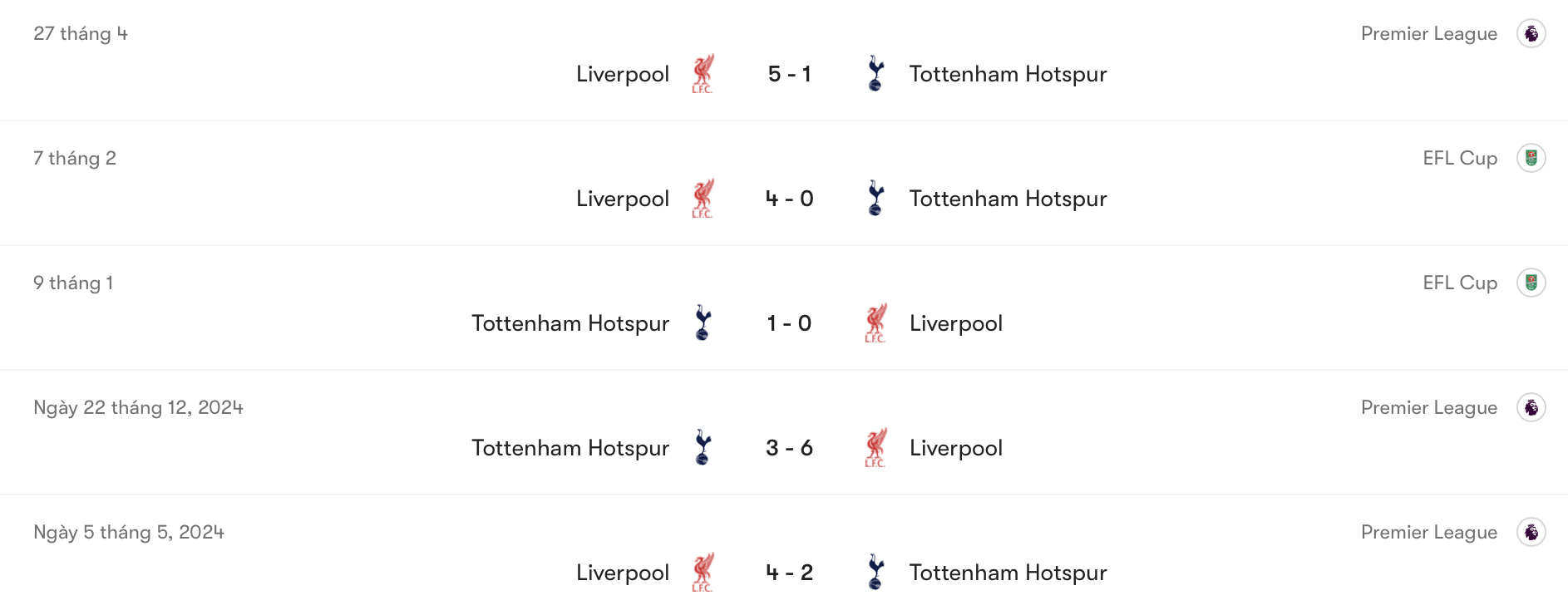Click Tottenham Hotspur name in the 3-6 match
This screenshot has height=615, width=1568.
pyautogui.click(x=570, y=447)
